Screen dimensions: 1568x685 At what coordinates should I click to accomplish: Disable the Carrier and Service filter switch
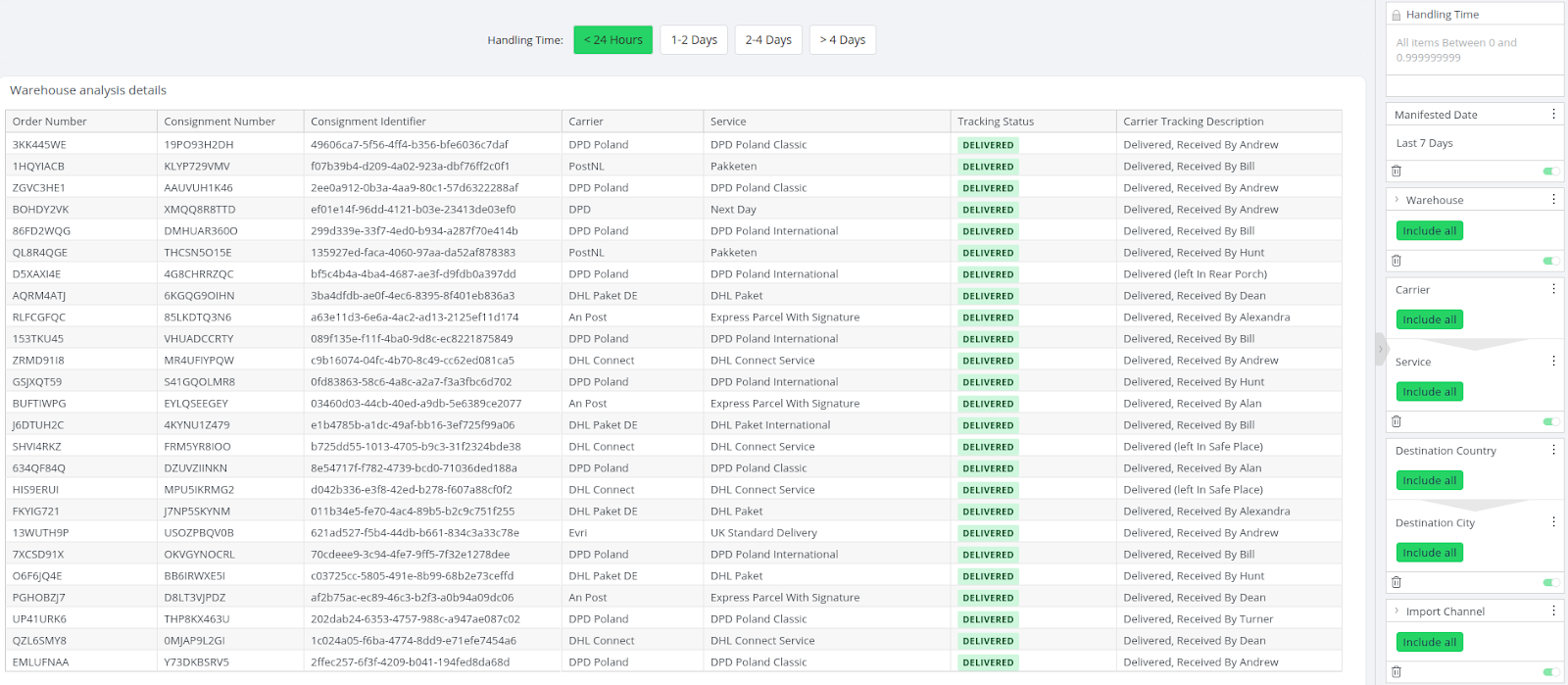click(1550, 421)
